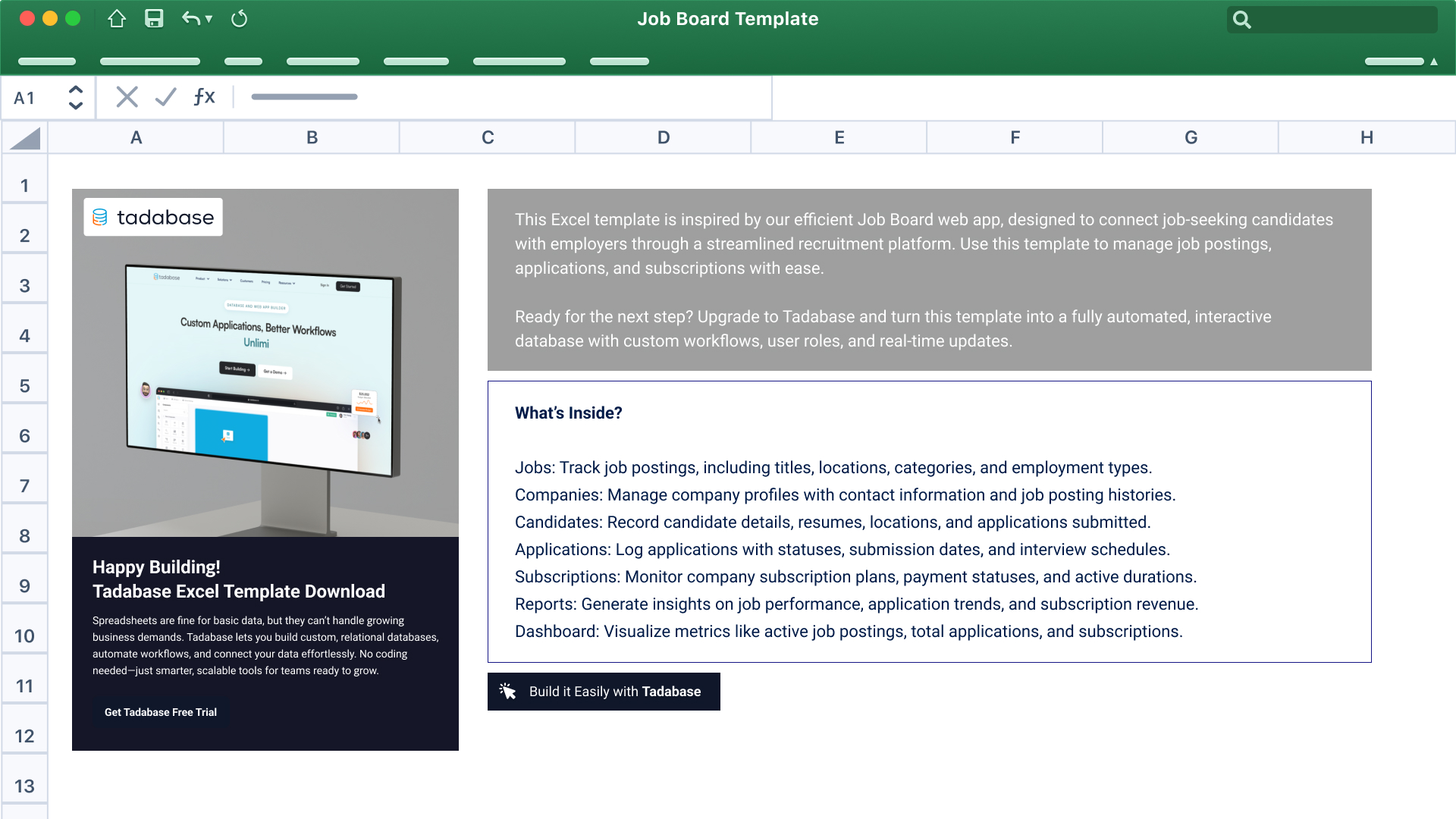Open the fourth ribbon tab placeholder
Screen dimensions: 1456x819
pos(323,61)
